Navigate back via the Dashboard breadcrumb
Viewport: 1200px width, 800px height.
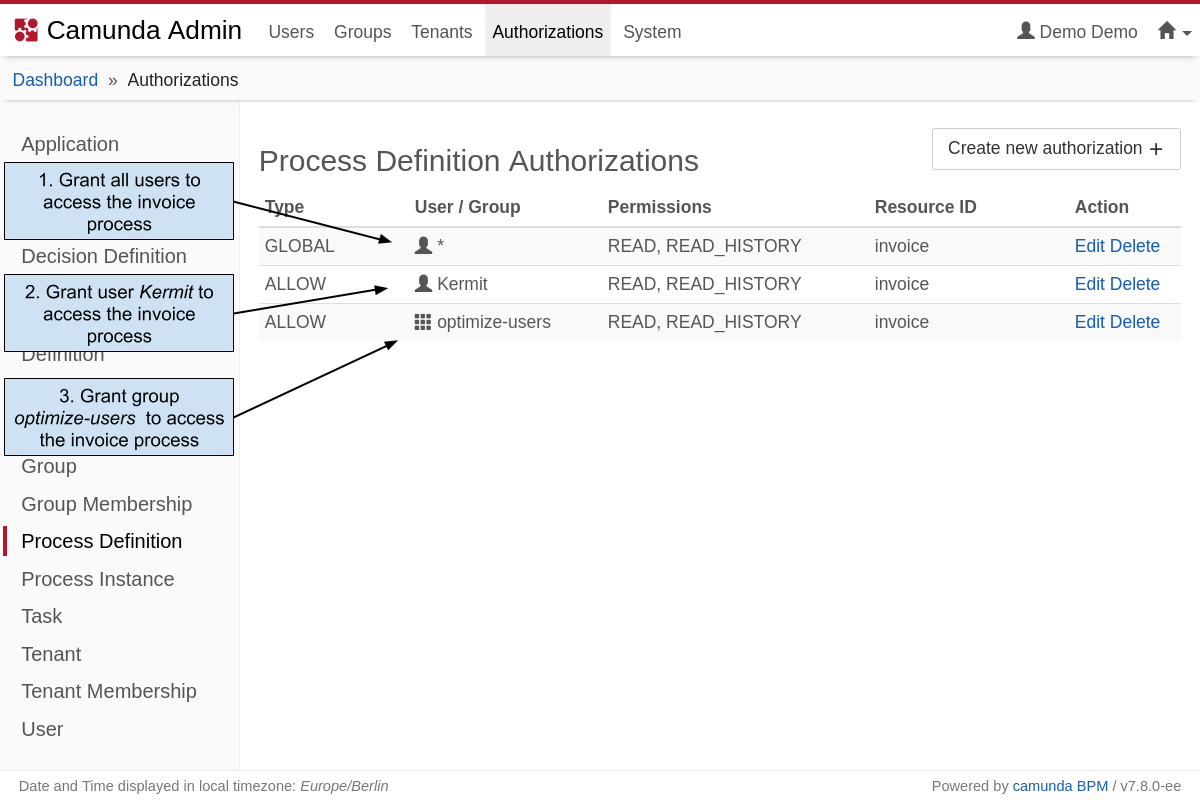(55, 79)
